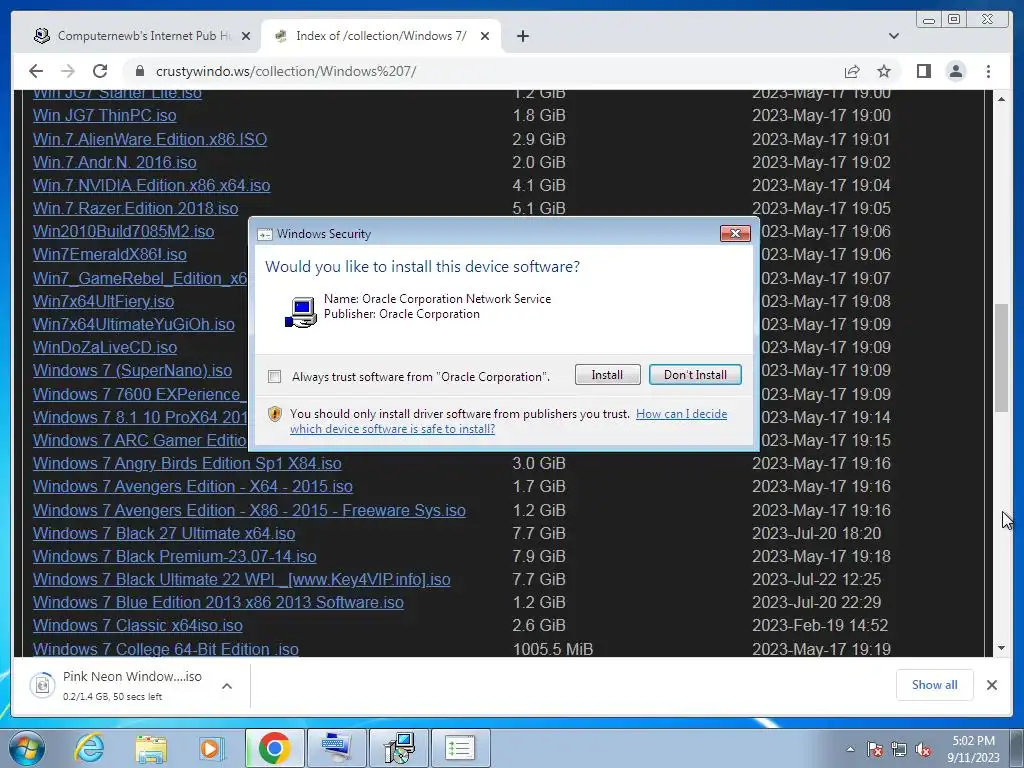
Task: Open Windows Explorer from taskbar
Action: (151, 748)
